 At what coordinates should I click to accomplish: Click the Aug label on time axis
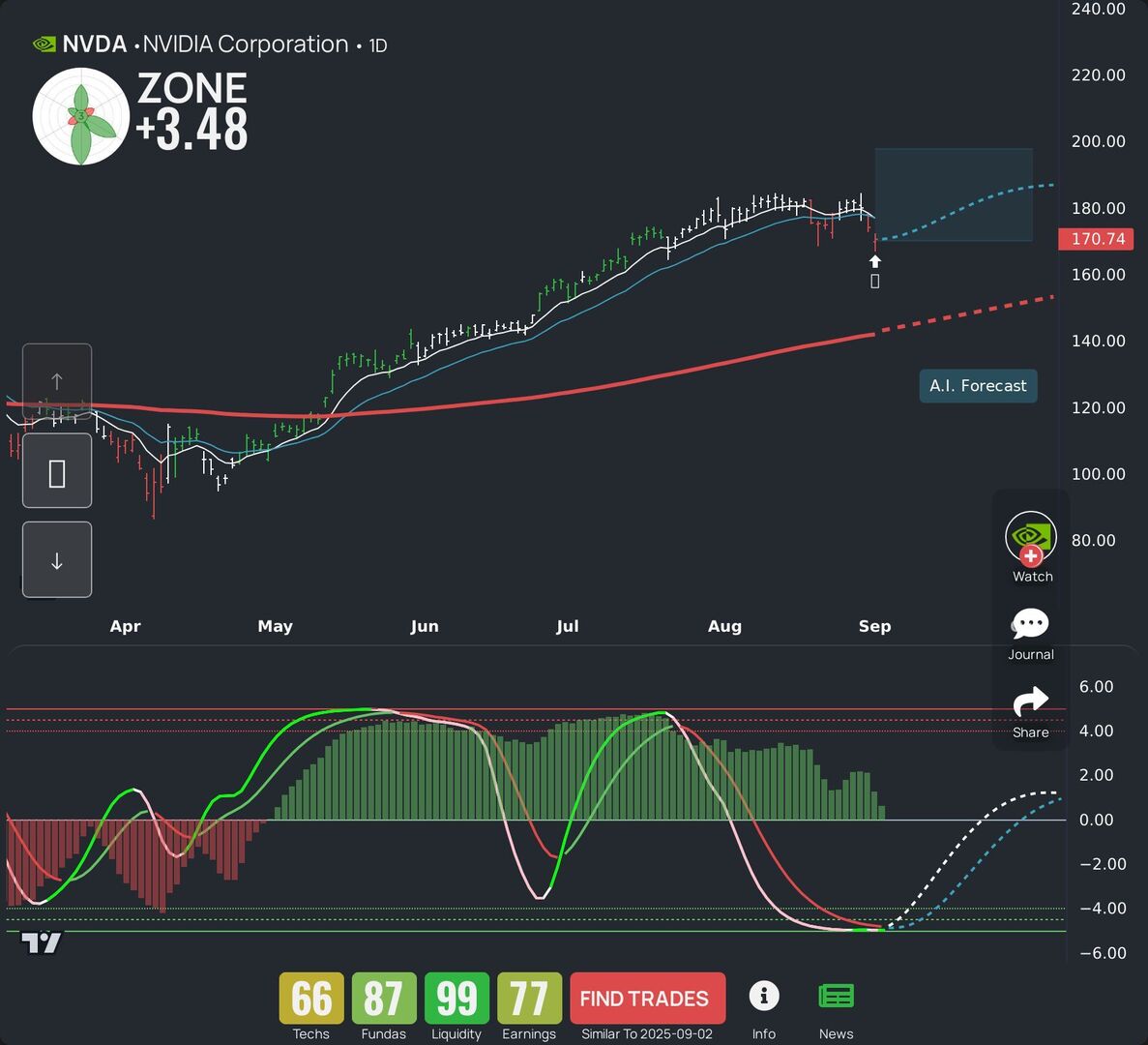(x=724, y=626)
